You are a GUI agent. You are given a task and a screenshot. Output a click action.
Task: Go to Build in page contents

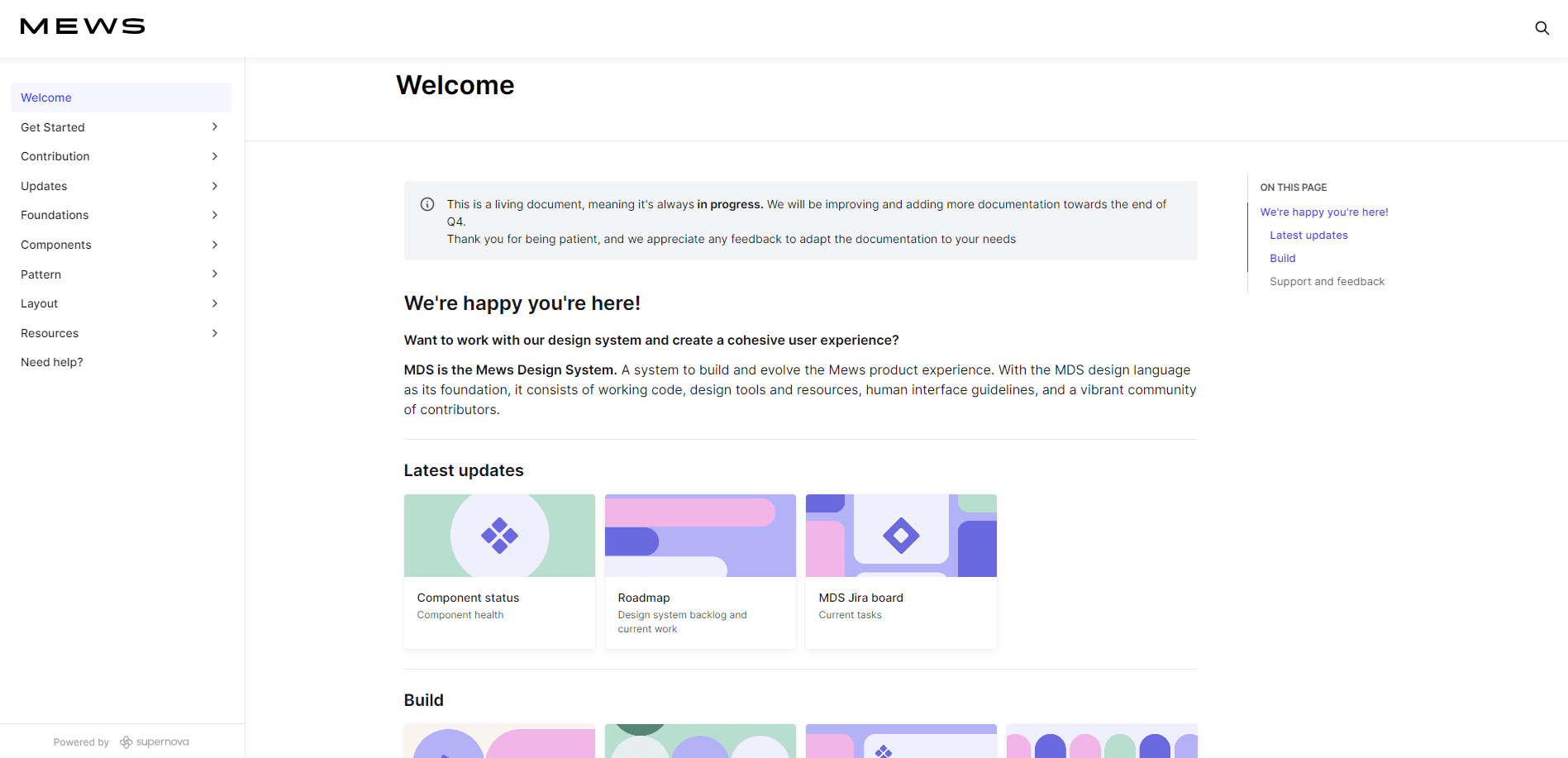click(1282, 259)
